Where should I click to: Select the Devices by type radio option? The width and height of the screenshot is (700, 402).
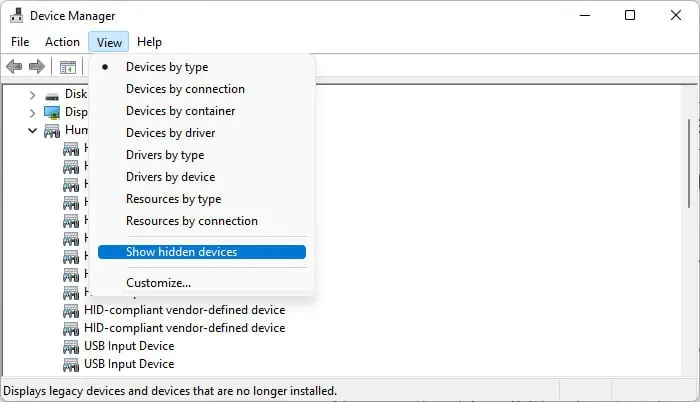[166, 67]
